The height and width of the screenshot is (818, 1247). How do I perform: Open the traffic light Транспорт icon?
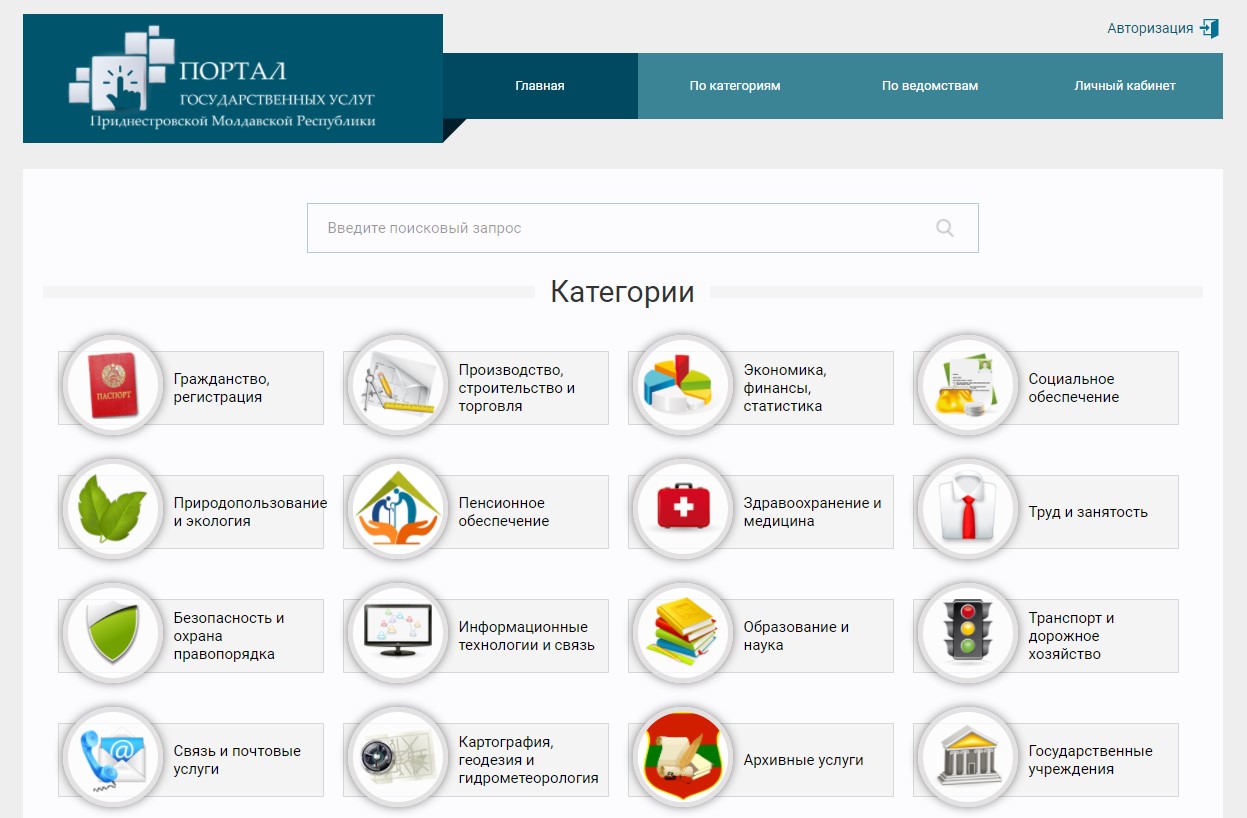(967, 634)
